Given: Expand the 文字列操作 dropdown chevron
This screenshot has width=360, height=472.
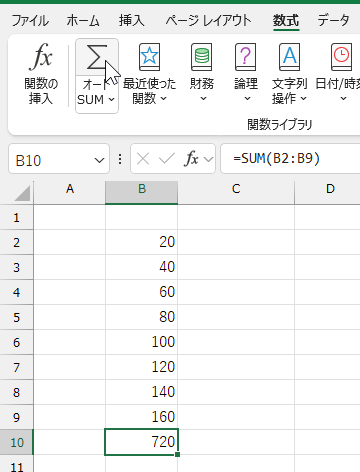Looking at the screenshot, I should tap(303, 99).
